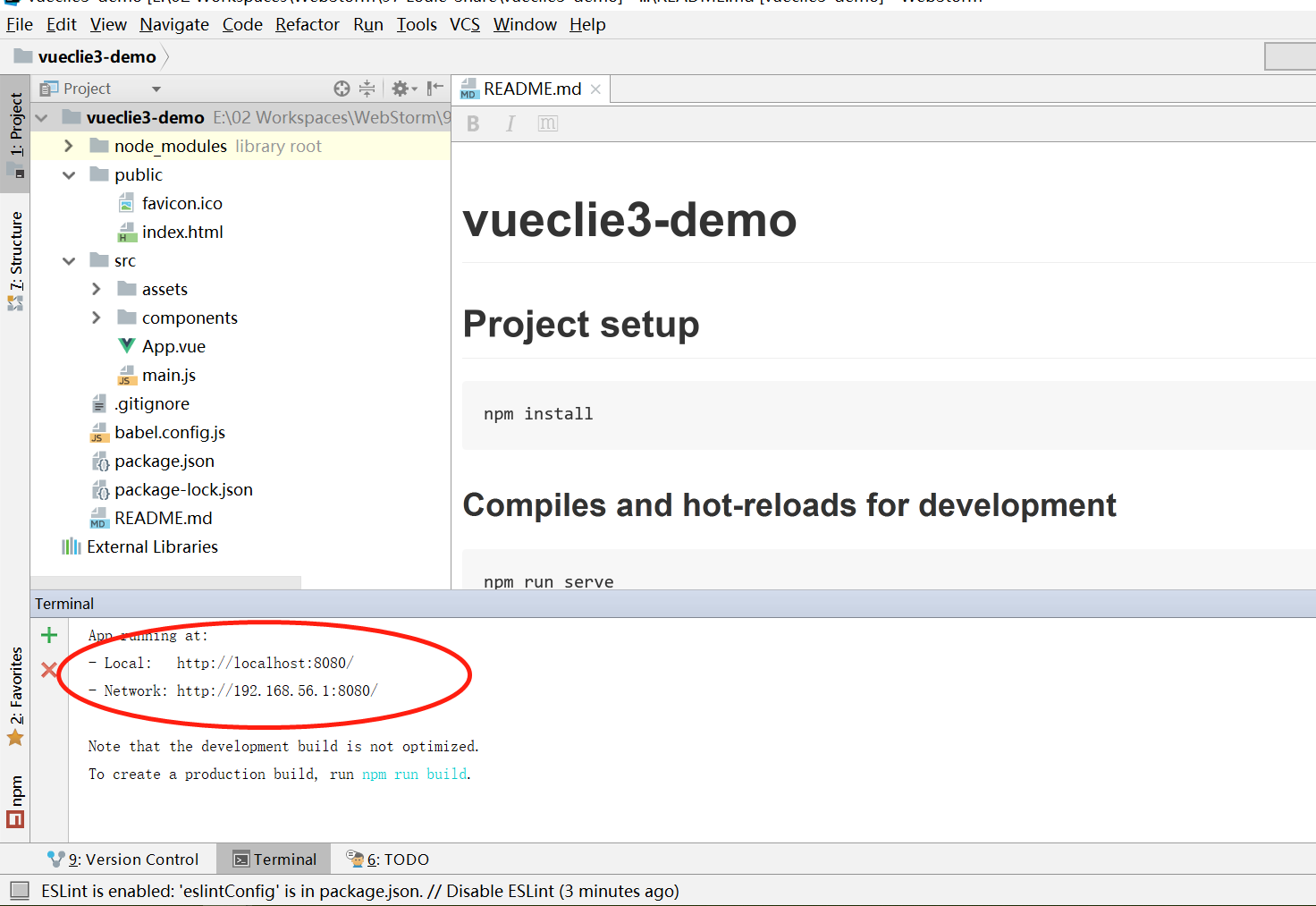Open the Navigate menu
This screenshot has width=1316, height=906.
point(173,24)
